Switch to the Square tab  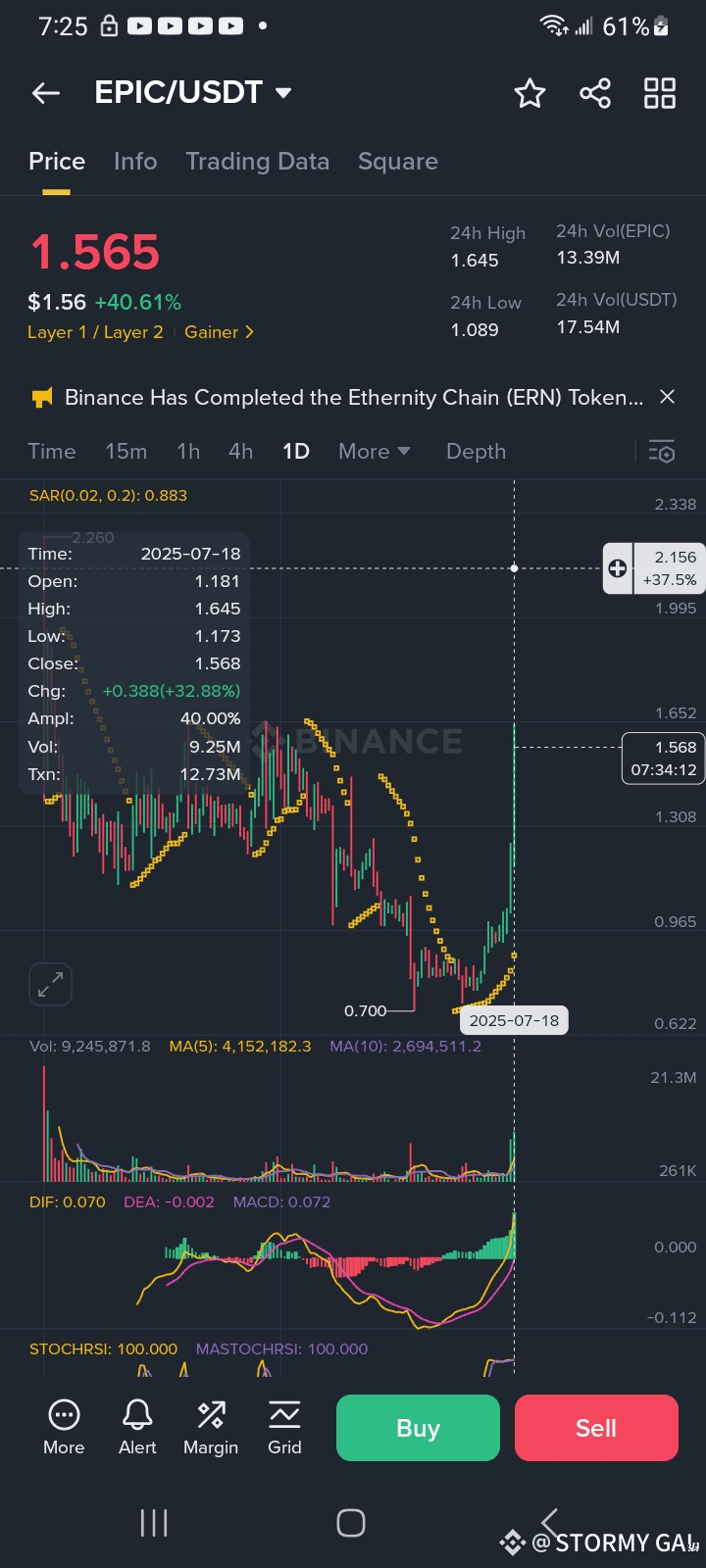coord(398,162)
